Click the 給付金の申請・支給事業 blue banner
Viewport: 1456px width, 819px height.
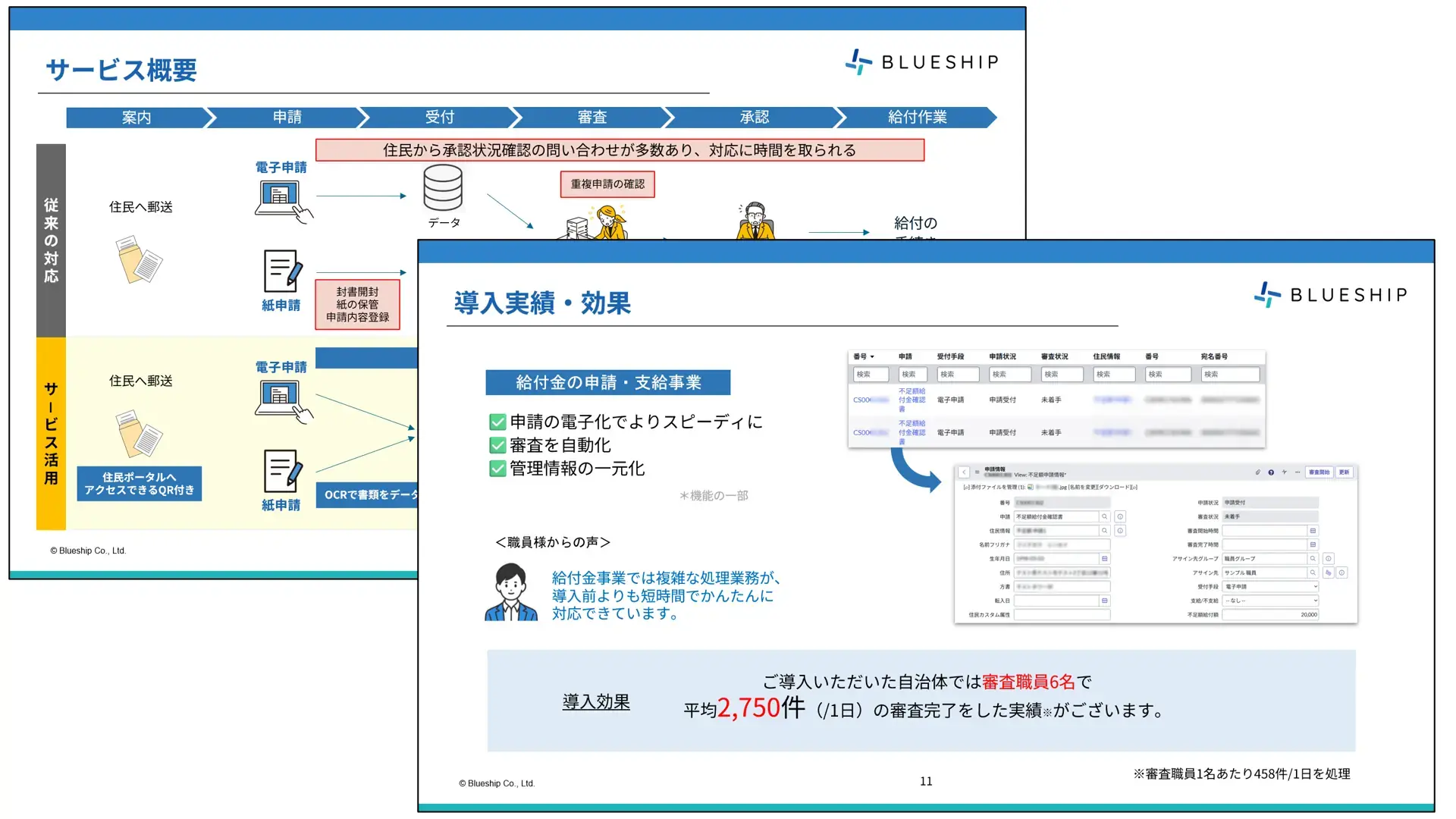(x=607, y=383)
